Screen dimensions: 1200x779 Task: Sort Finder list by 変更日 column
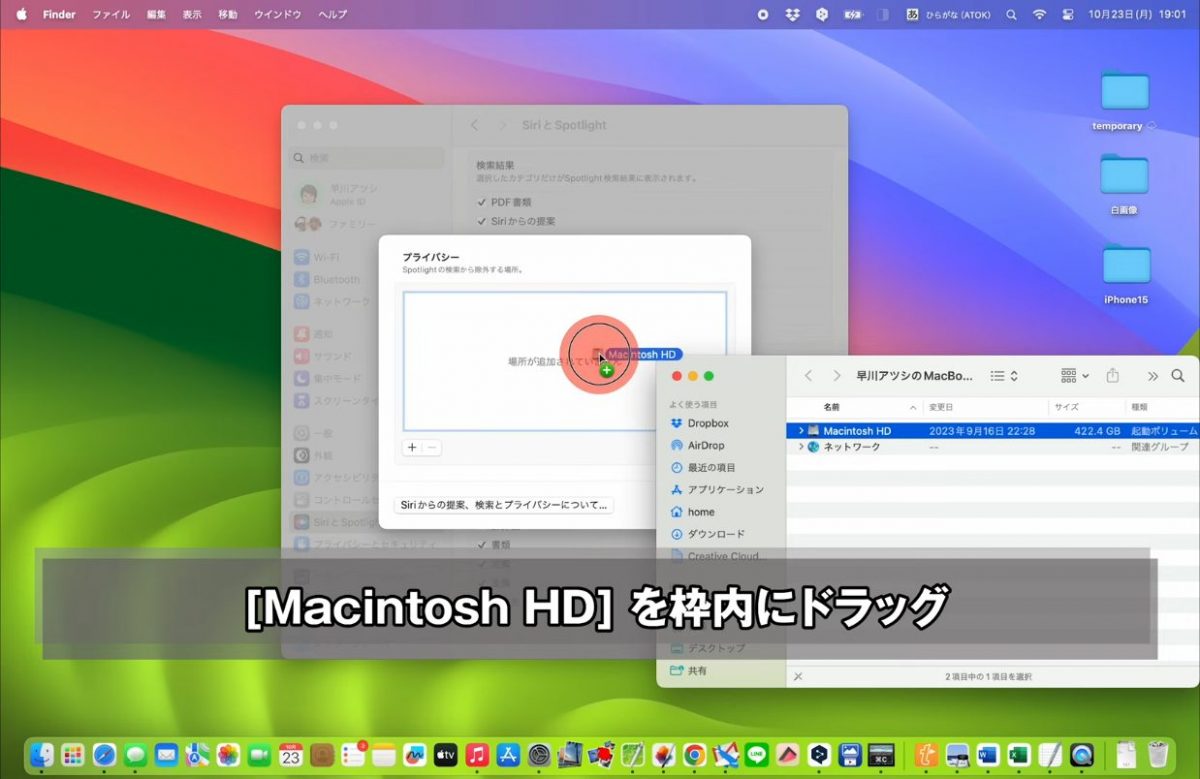(x=941, y=408)
